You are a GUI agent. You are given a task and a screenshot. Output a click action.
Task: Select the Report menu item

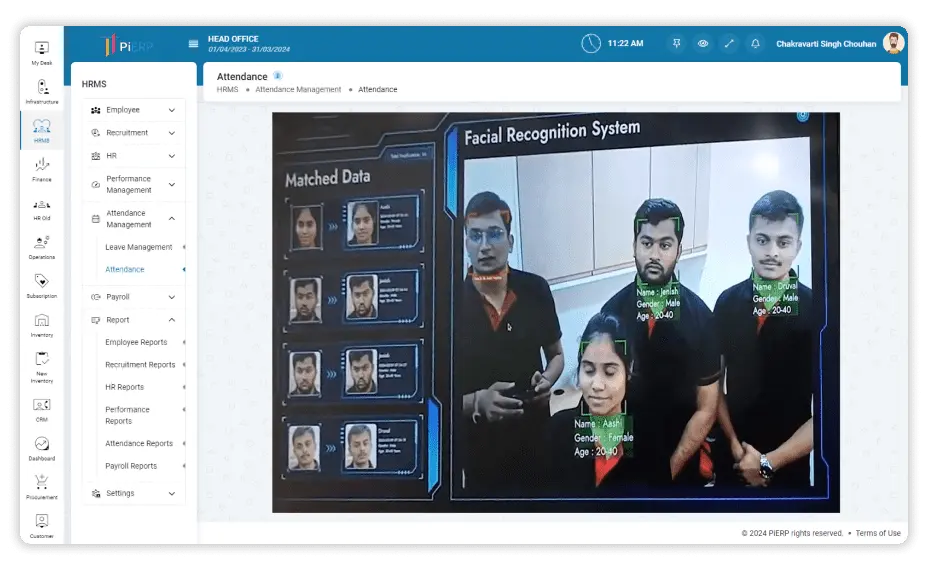134,320
